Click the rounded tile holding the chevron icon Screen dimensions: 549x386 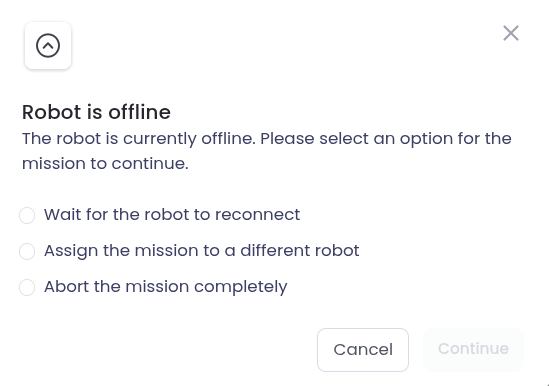48,46
